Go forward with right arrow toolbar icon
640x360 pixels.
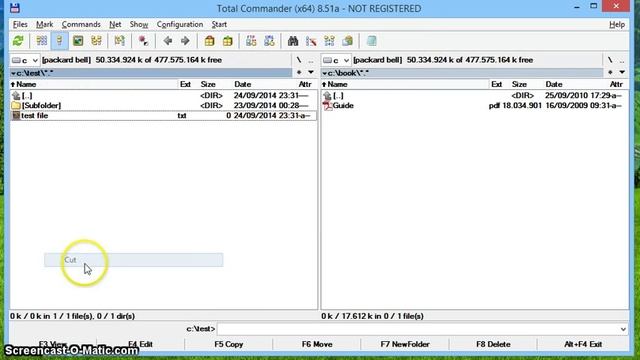pos(185,41)
